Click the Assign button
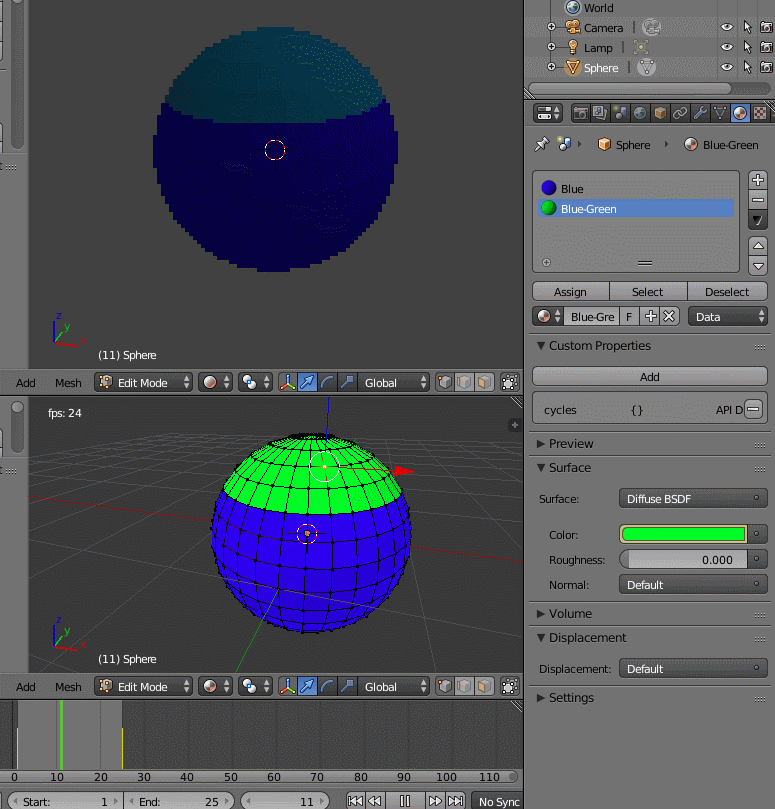This screenshot has height=809, width=775. pos(570,292)
